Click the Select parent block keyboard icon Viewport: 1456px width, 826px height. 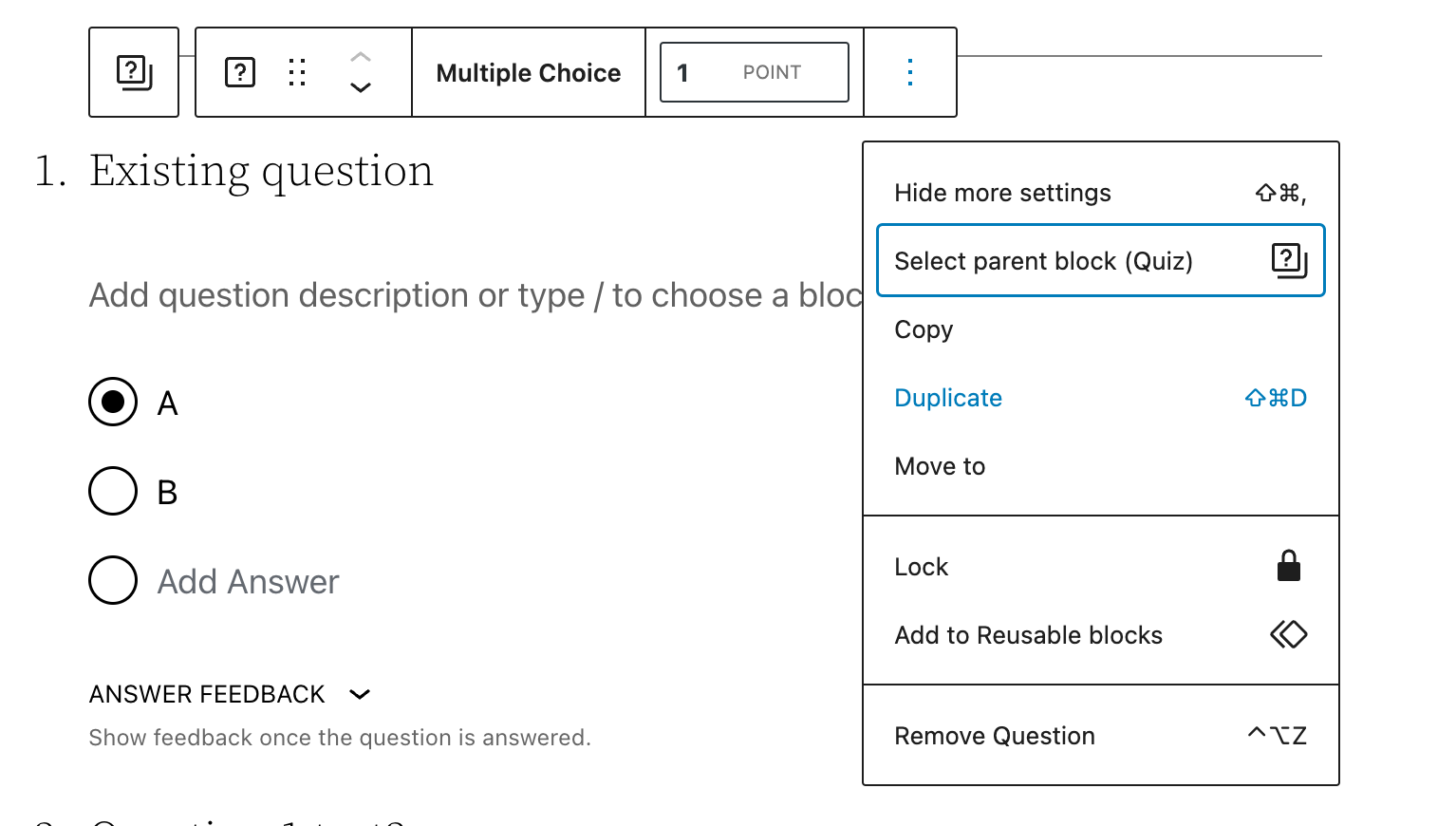(x=1288, y=260)
